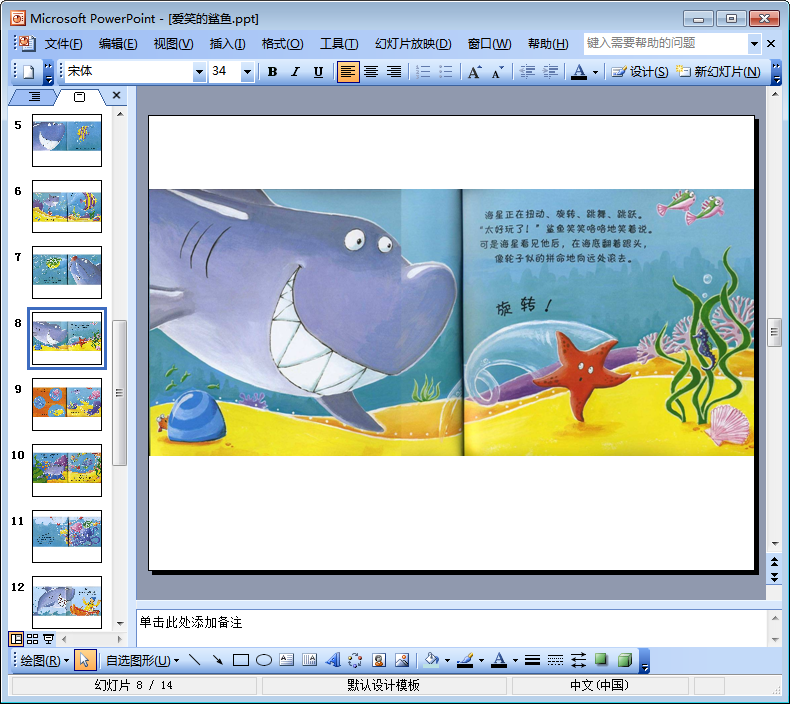
Task: Decrease the font size
Action: [x=497, y=72]
